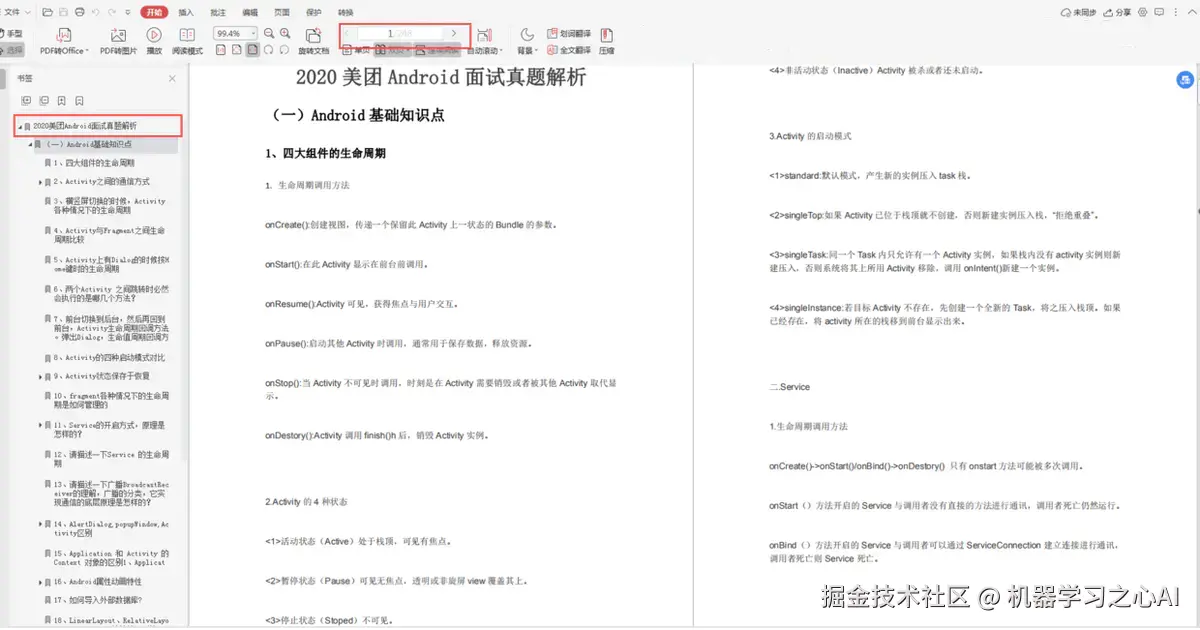
Task: Switch to the 页面 ribbon tab
Action: point(282,12)
